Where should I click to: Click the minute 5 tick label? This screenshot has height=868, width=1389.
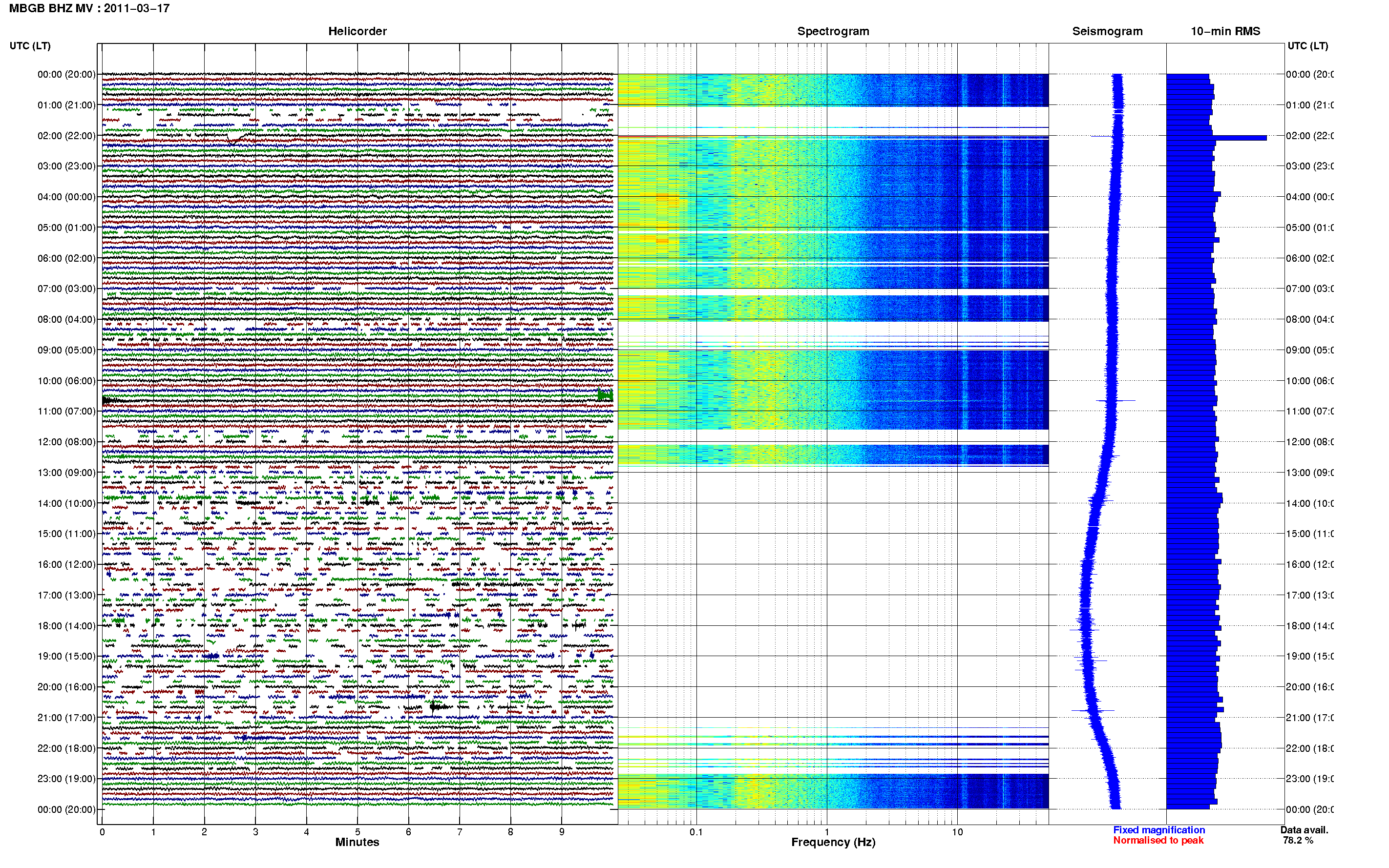[357, 832]
